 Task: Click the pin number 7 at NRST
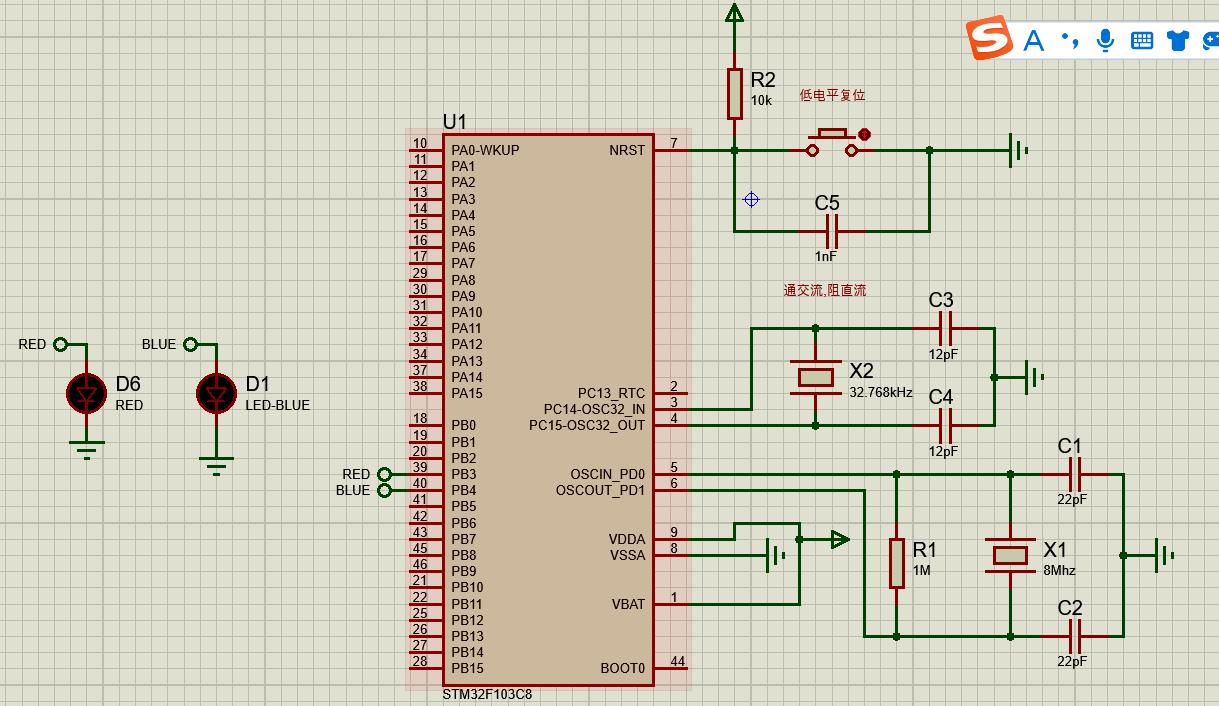pyautogui.click(x=674, y=143)
